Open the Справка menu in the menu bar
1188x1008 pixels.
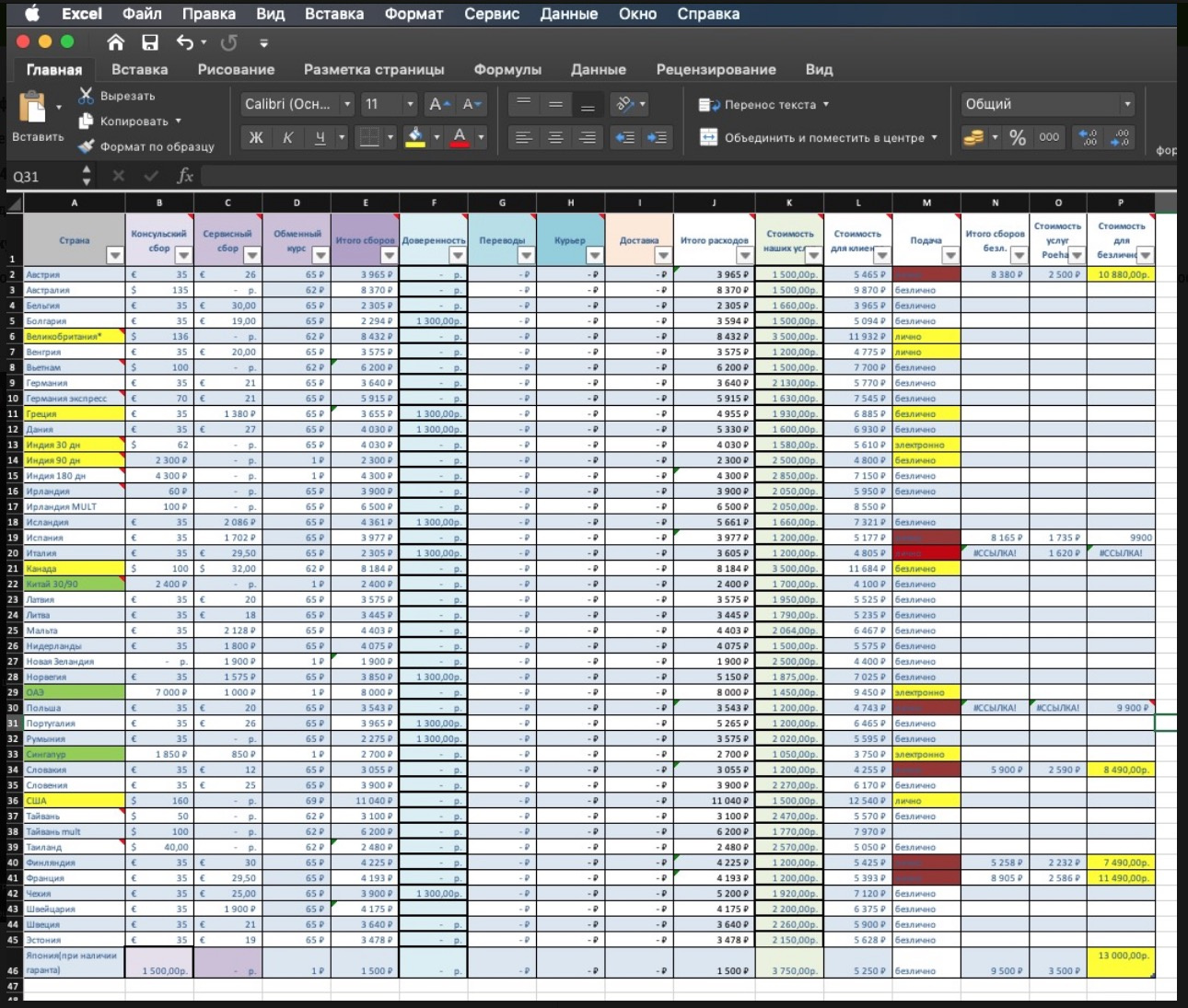(x=708, y=14)
